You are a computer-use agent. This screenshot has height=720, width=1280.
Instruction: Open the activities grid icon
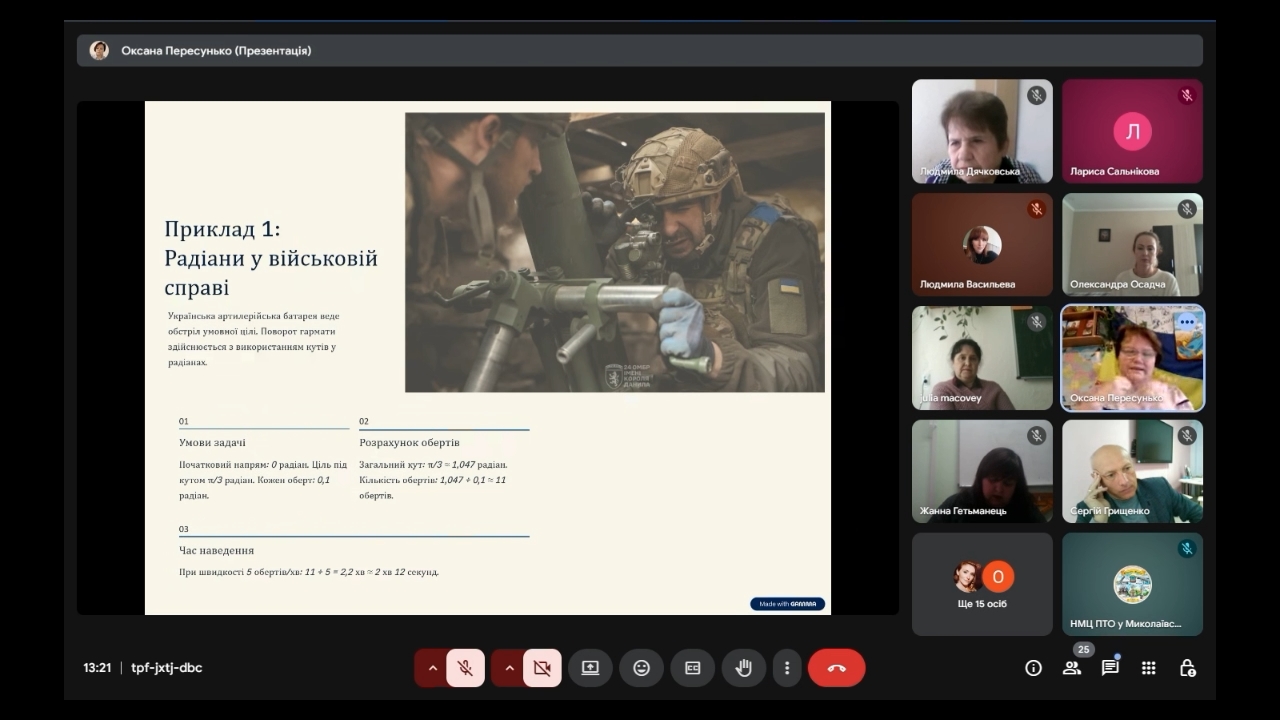[1148, 668]
